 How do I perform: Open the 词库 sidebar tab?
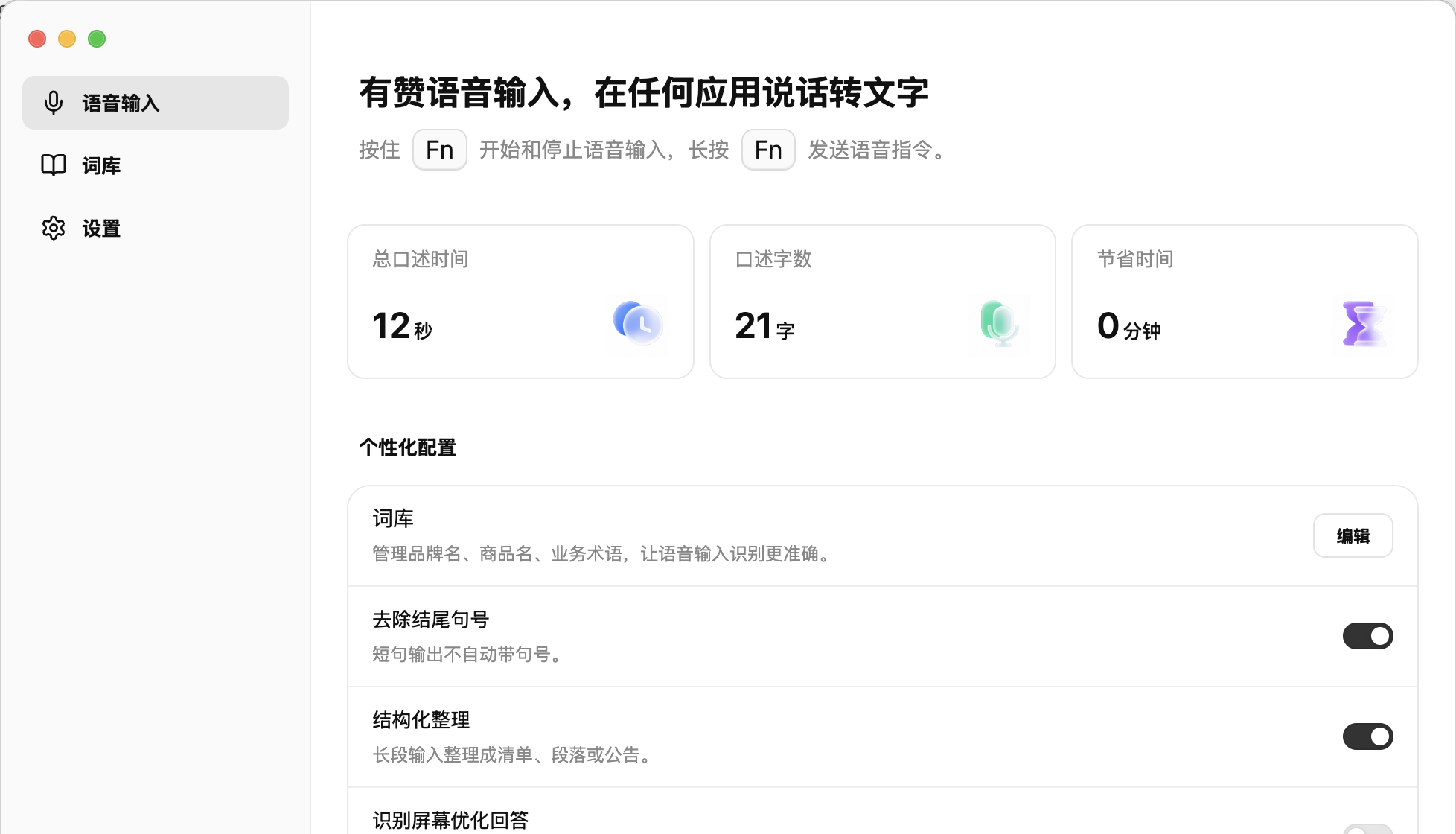155,165
